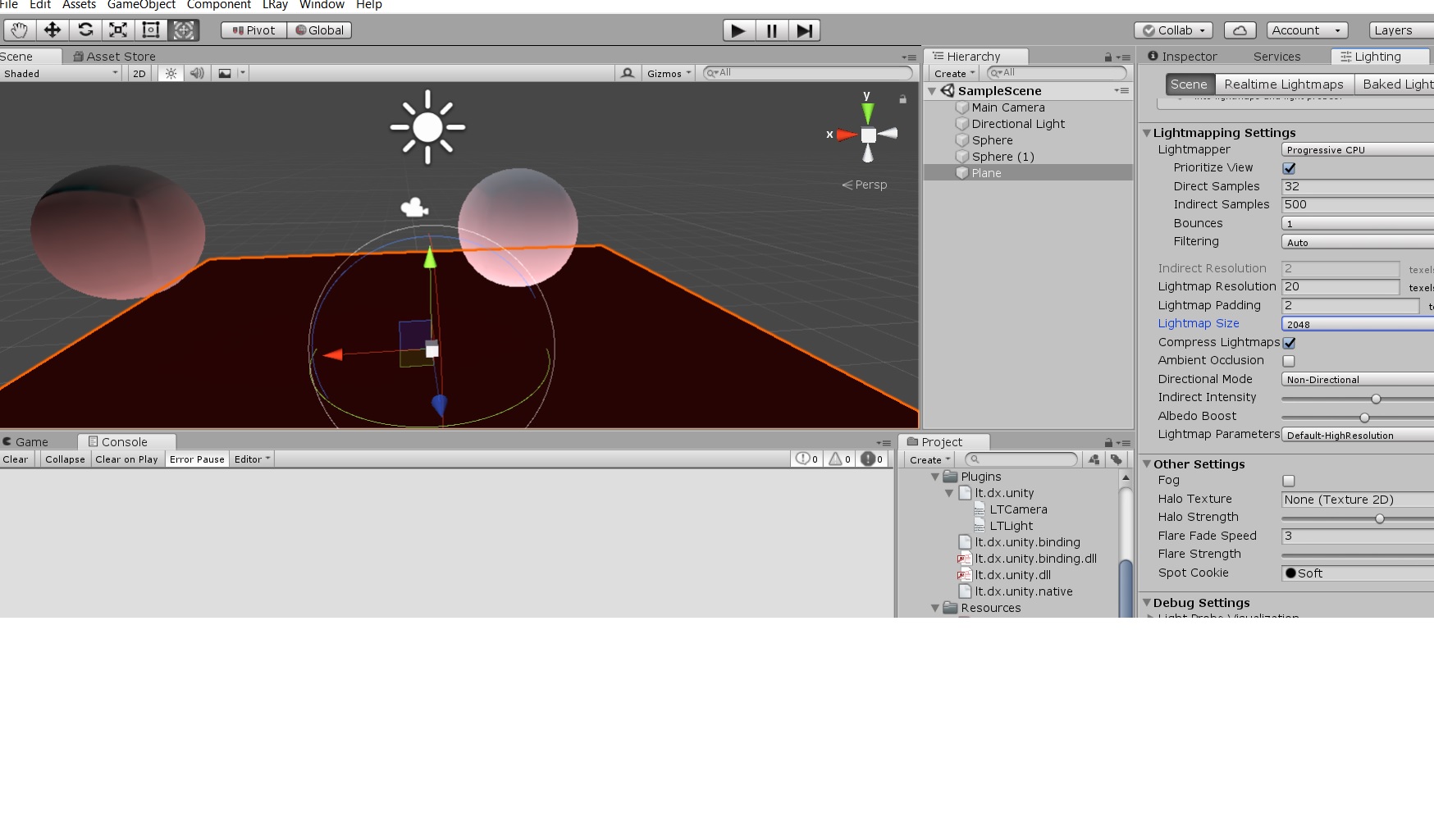The height and width of the screenshot is (840, 1434).
Task: Open Lightmapper Progressive CPU dropdown
Action: [x=1358, y=150]
